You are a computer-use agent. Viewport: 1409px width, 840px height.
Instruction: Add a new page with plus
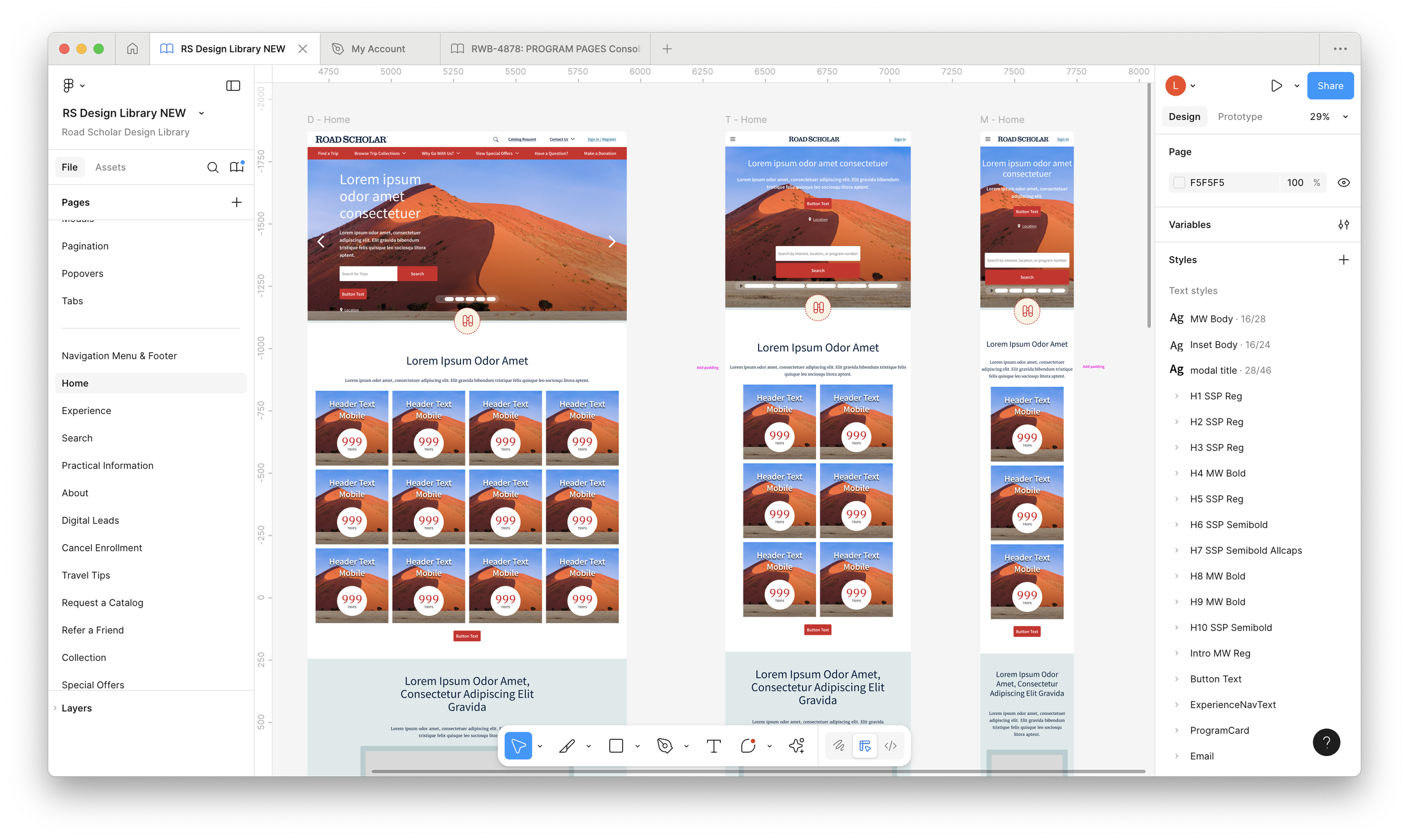click(237, 202)
